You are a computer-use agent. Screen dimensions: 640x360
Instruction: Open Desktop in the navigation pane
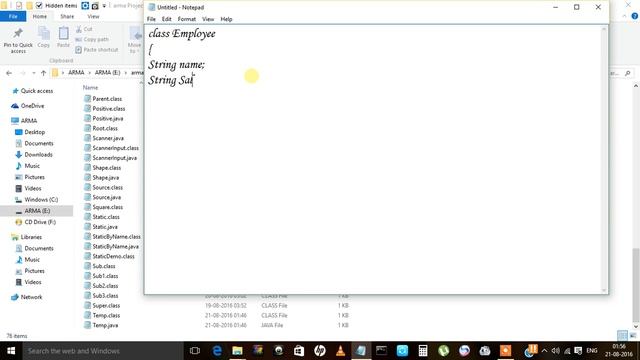(35, 132)
